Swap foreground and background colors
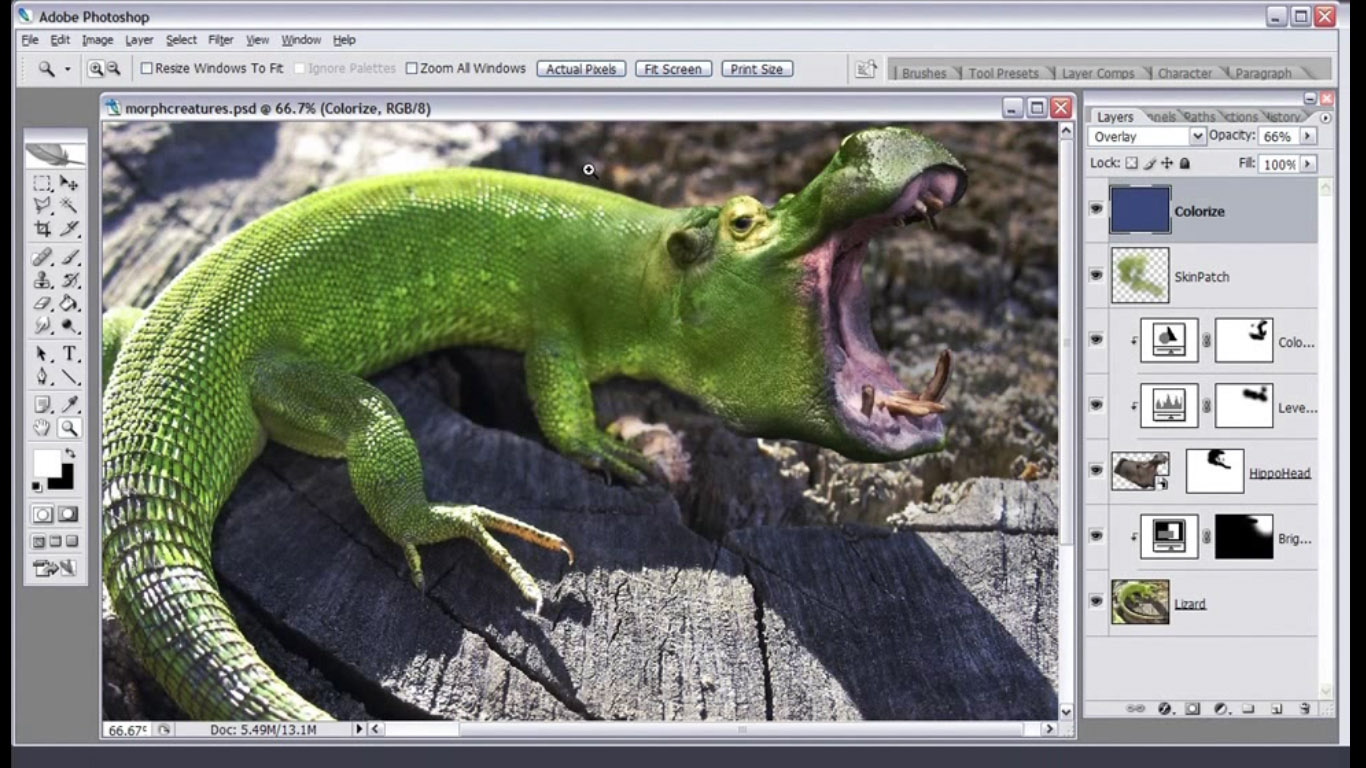Screen dimensions: 1366x768 [x=69, y=454]
